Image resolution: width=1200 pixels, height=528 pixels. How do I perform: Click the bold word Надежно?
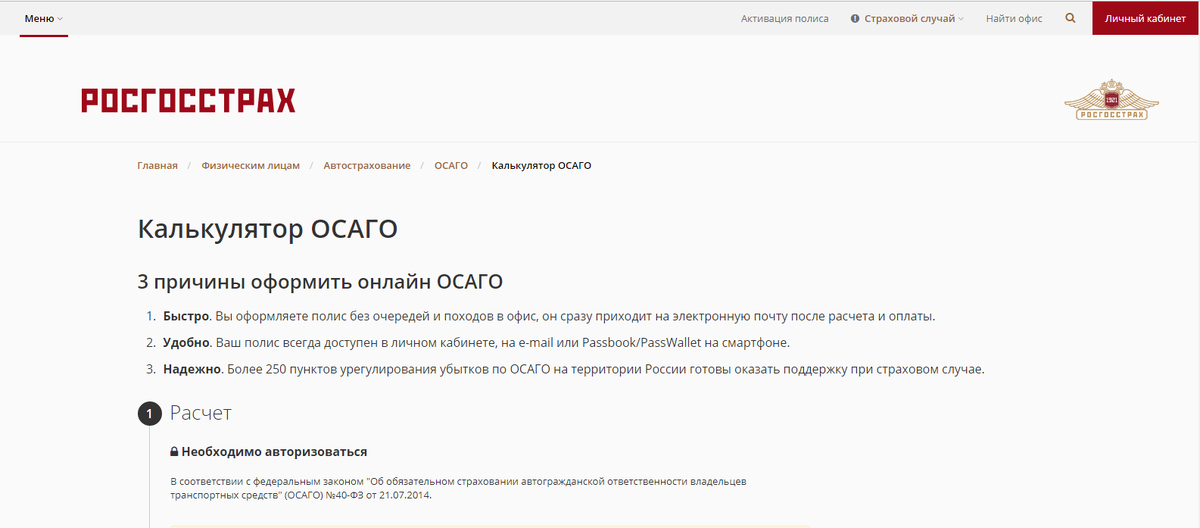192,369
